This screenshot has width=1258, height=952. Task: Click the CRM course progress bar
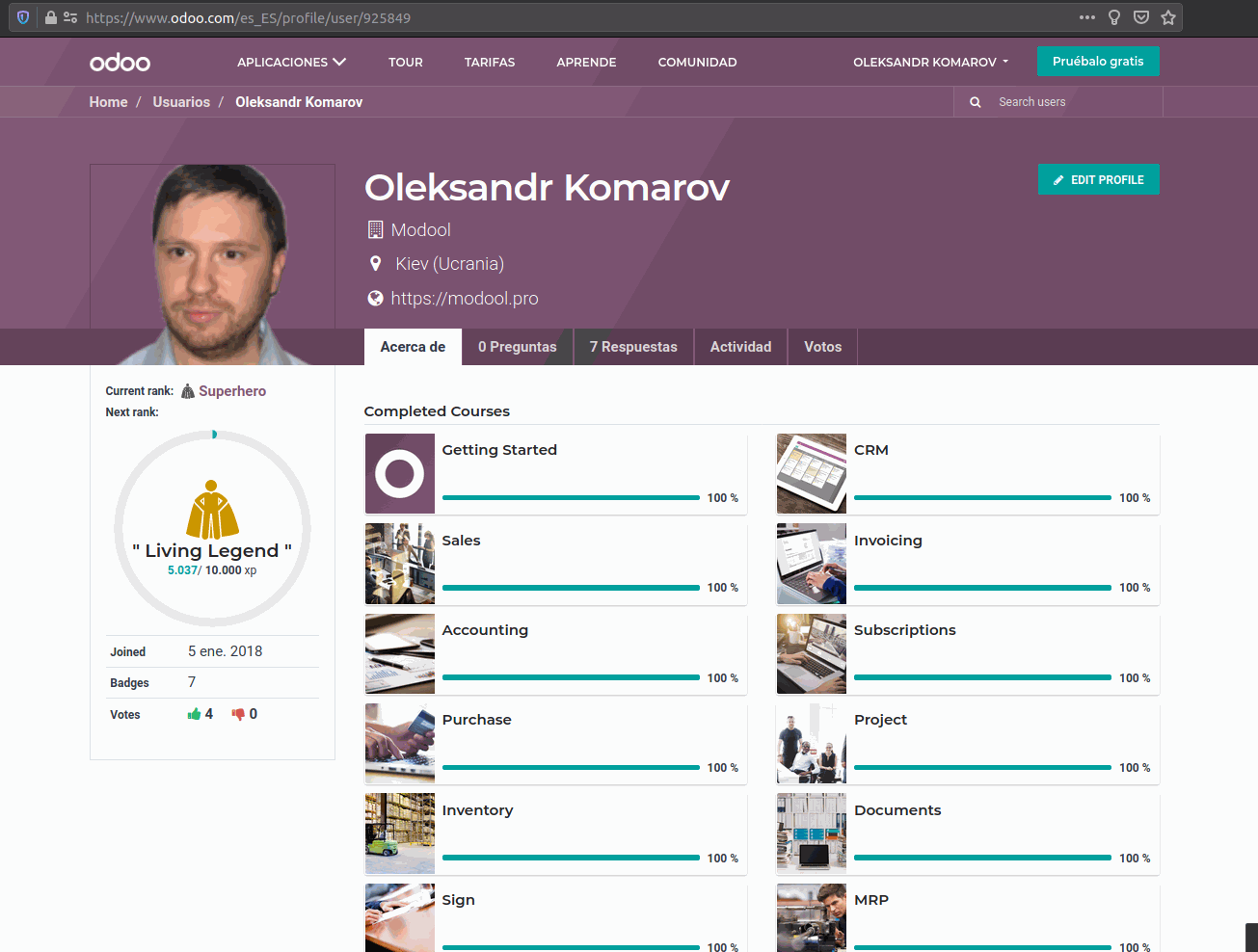[x=982, y=498]
